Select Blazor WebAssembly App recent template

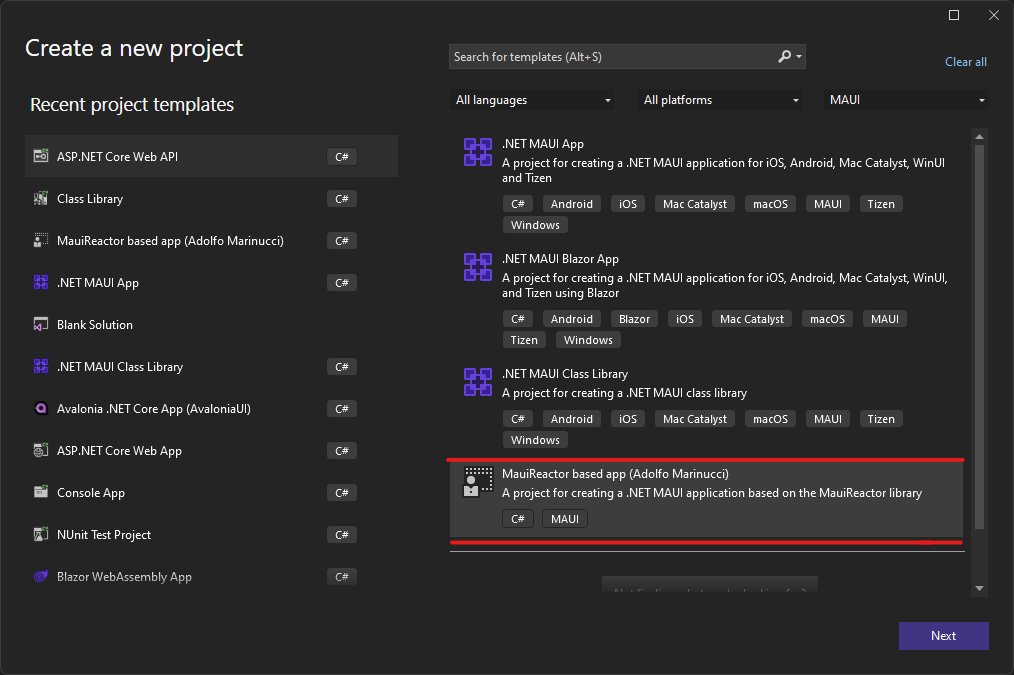click(124, 577)
